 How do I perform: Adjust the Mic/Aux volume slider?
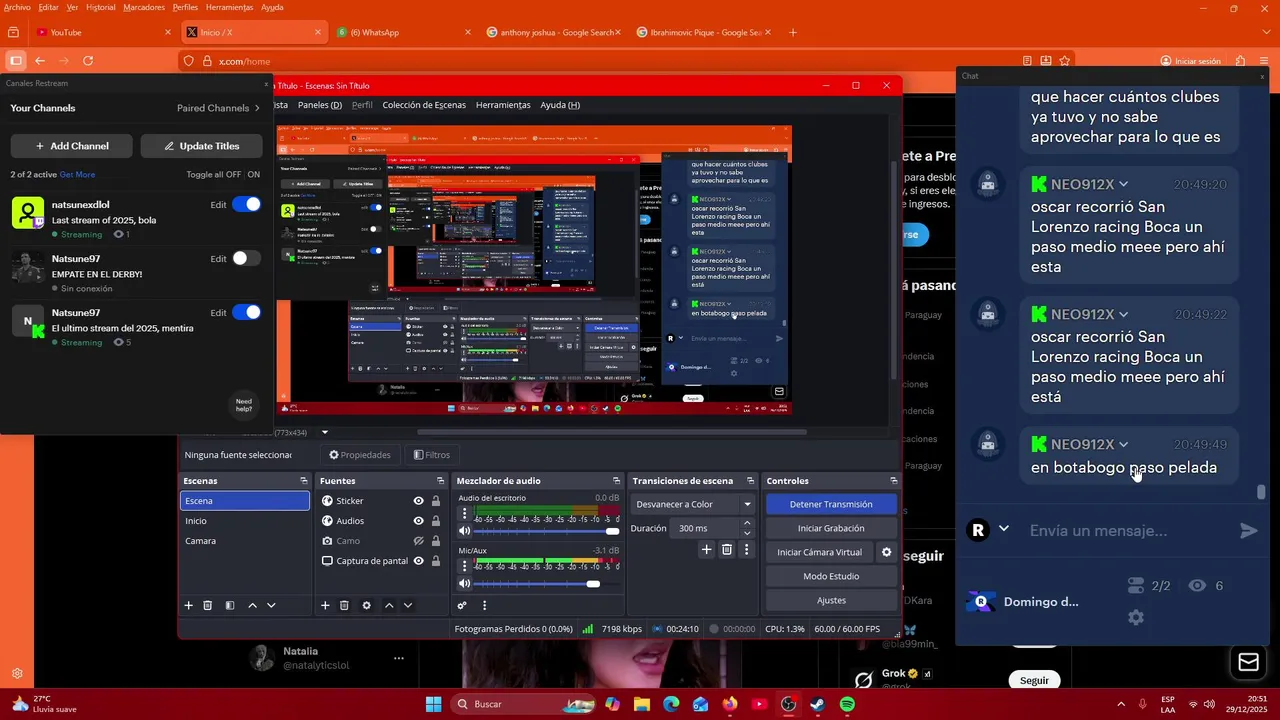[546, 584]
